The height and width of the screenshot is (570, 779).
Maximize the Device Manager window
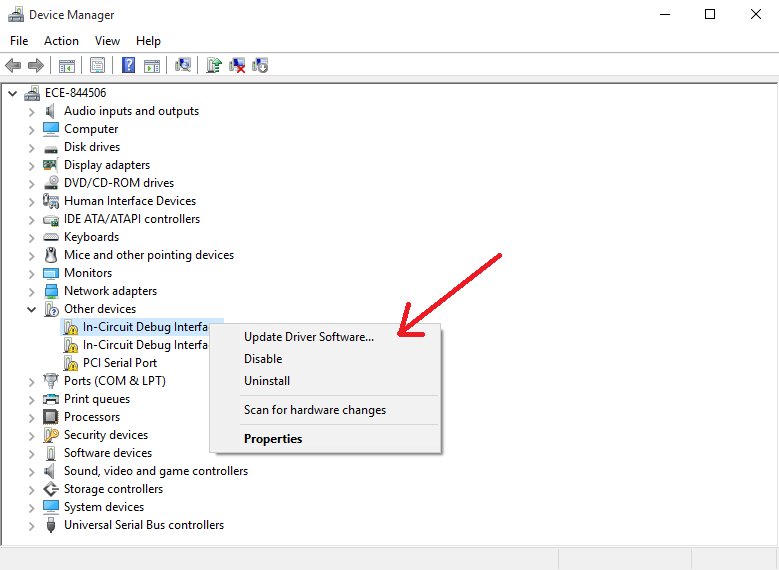(710, 14)
